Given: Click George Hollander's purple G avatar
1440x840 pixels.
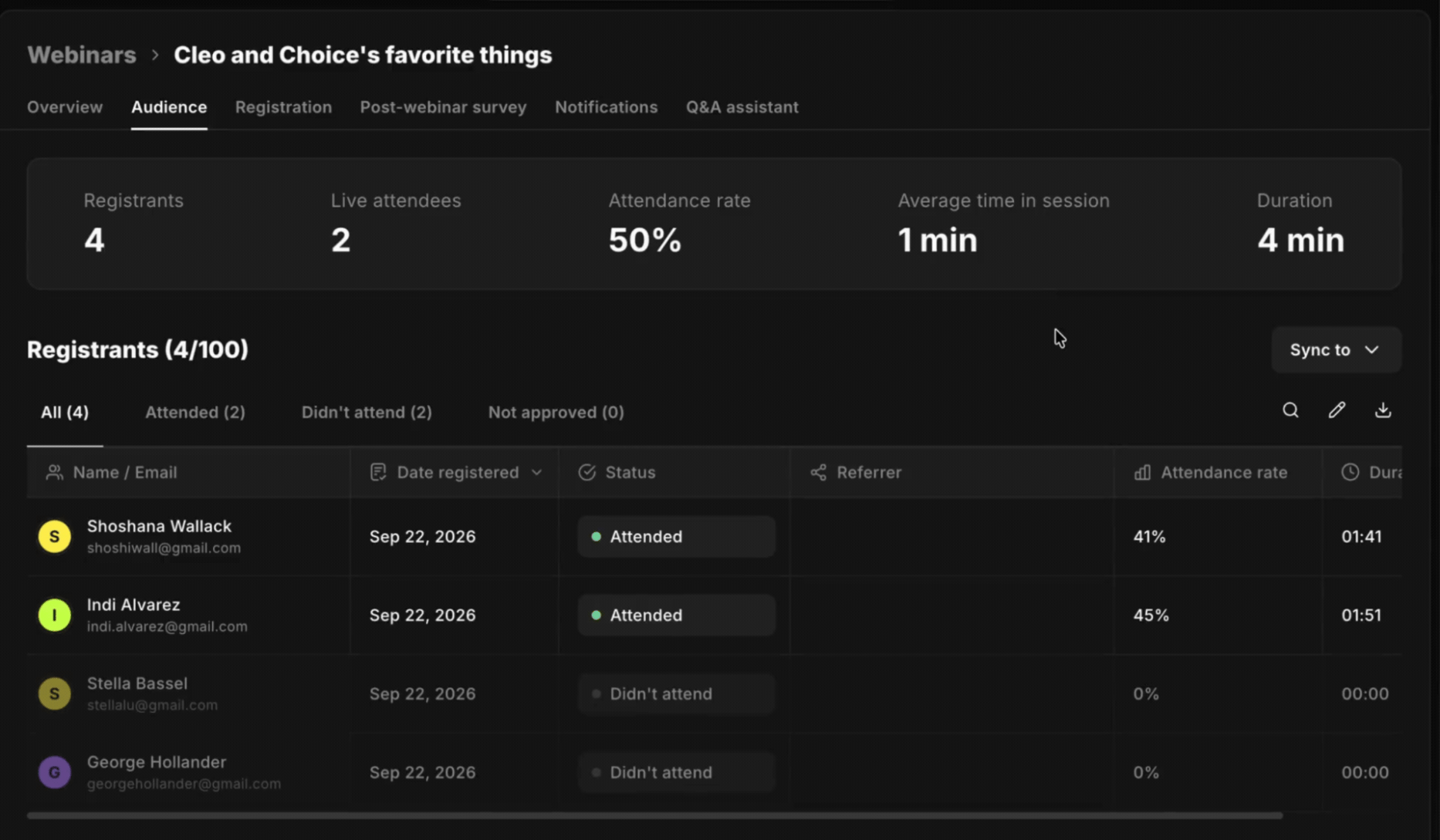Looking at the screenshot, I should (x=55, y=773).
